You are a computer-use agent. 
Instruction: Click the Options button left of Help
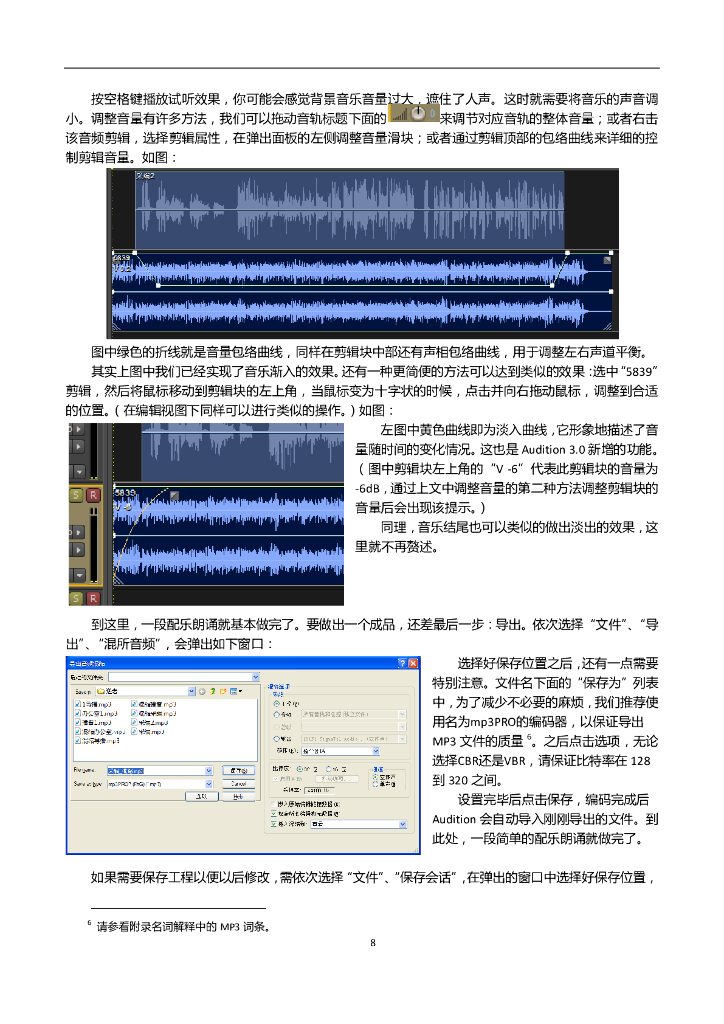(202, 796)
